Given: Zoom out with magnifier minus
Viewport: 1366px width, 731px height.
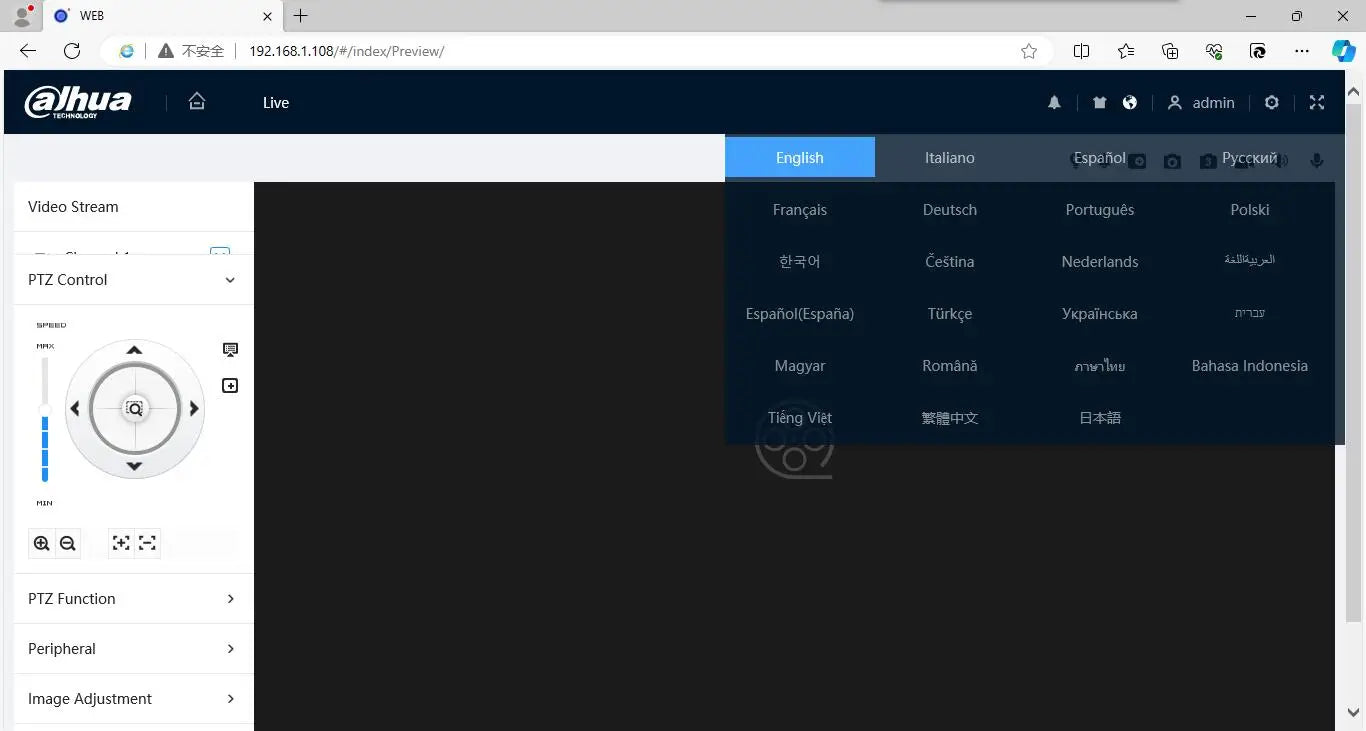Looking at the screenshot, I should 68,543.
